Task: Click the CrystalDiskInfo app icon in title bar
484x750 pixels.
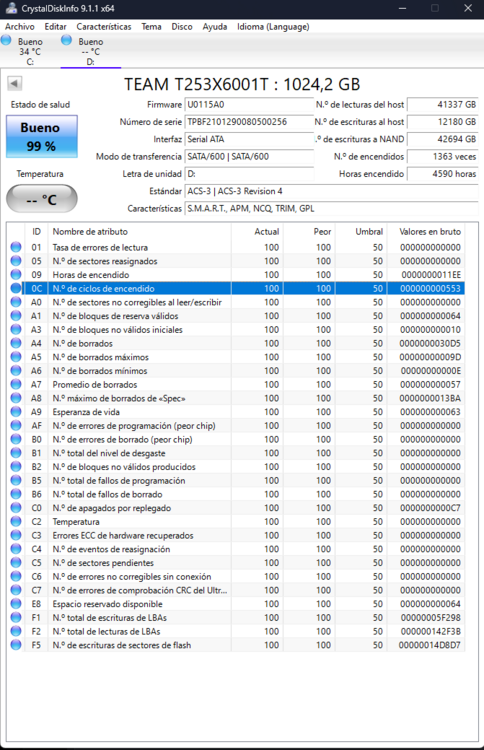Action: click(x=11, y=8)
